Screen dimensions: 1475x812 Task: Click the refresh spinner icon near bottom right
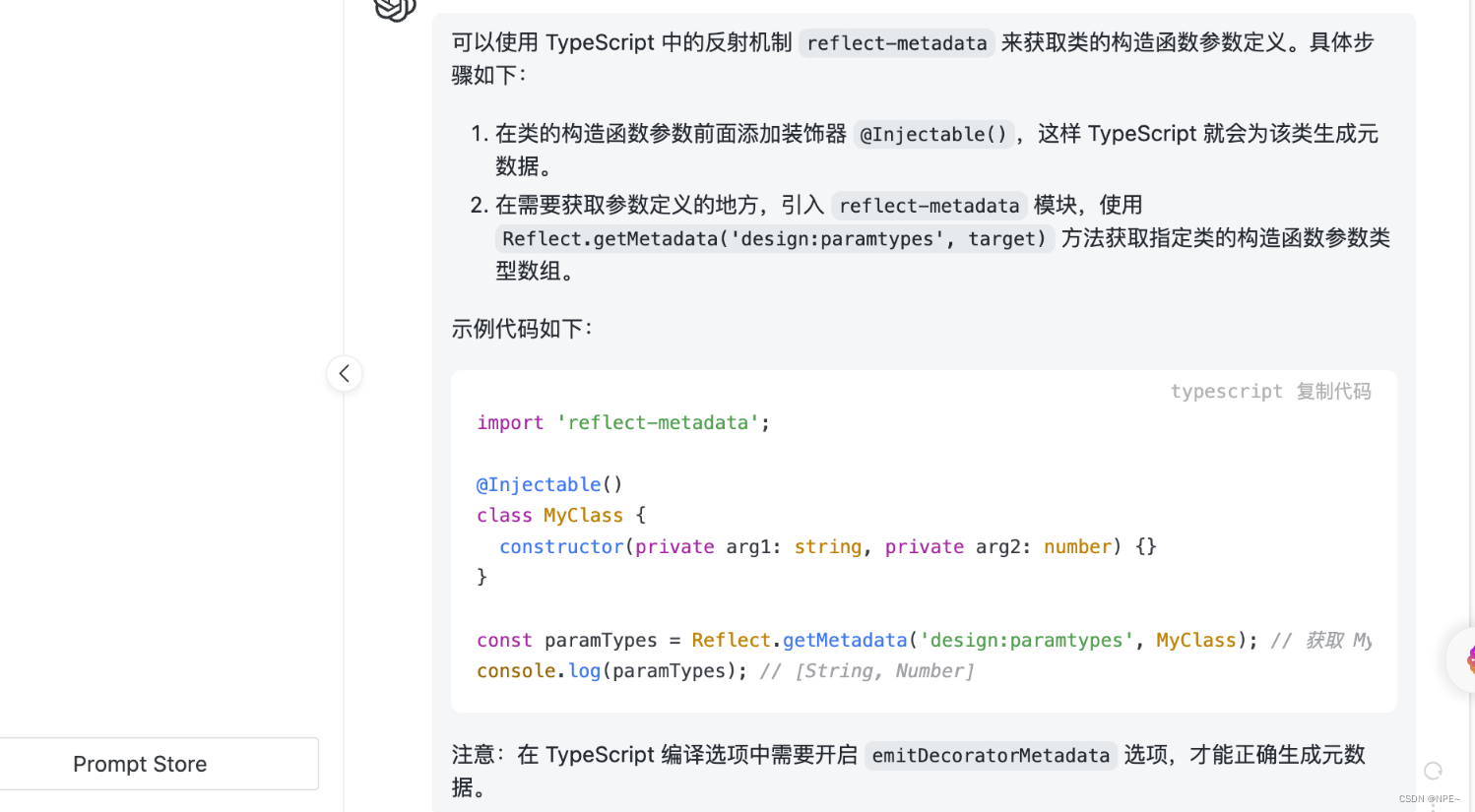tap(1433, 771)
